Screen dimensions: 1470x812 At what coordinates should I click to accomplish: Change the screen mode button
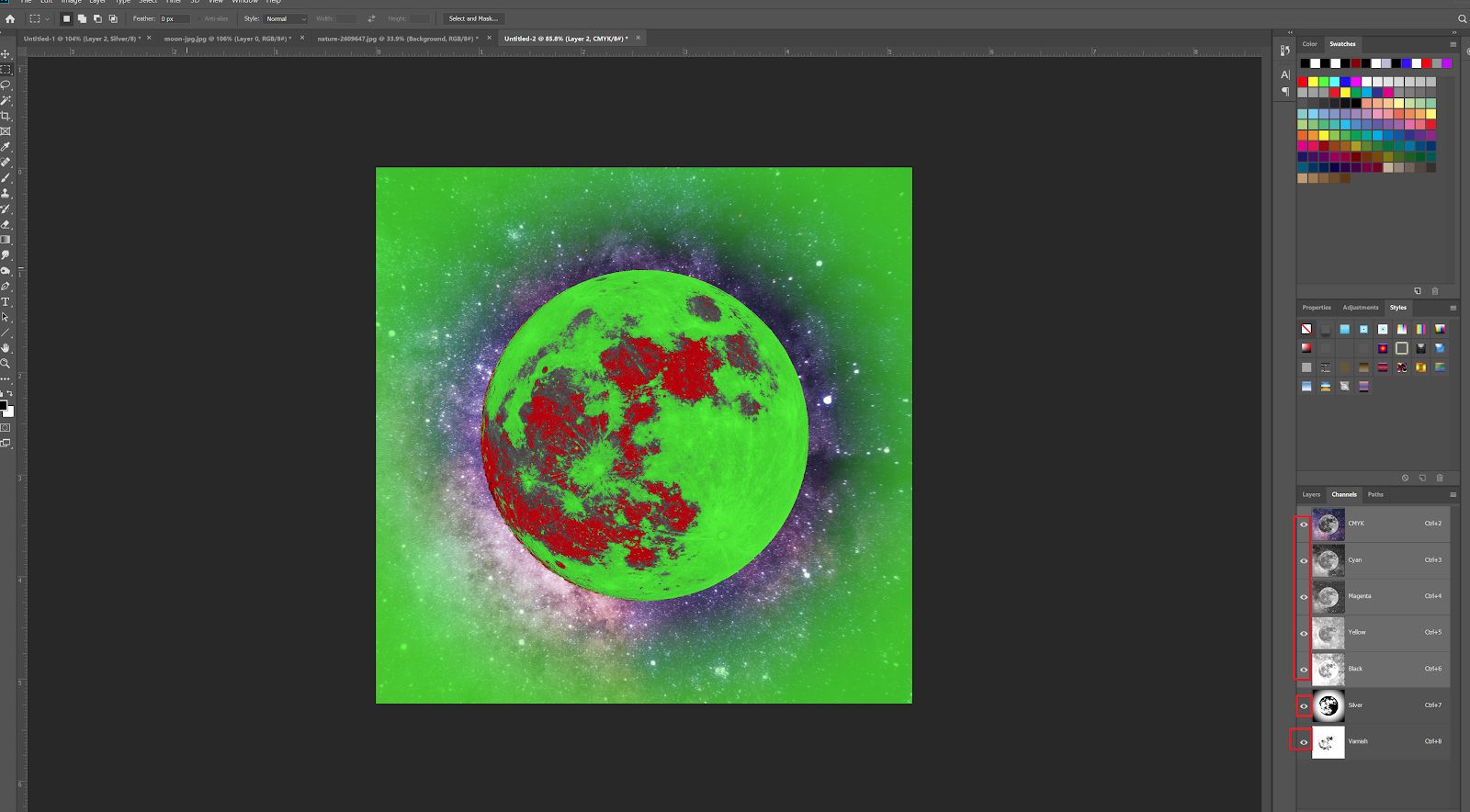pyautogui.click(x=6, y=443)
